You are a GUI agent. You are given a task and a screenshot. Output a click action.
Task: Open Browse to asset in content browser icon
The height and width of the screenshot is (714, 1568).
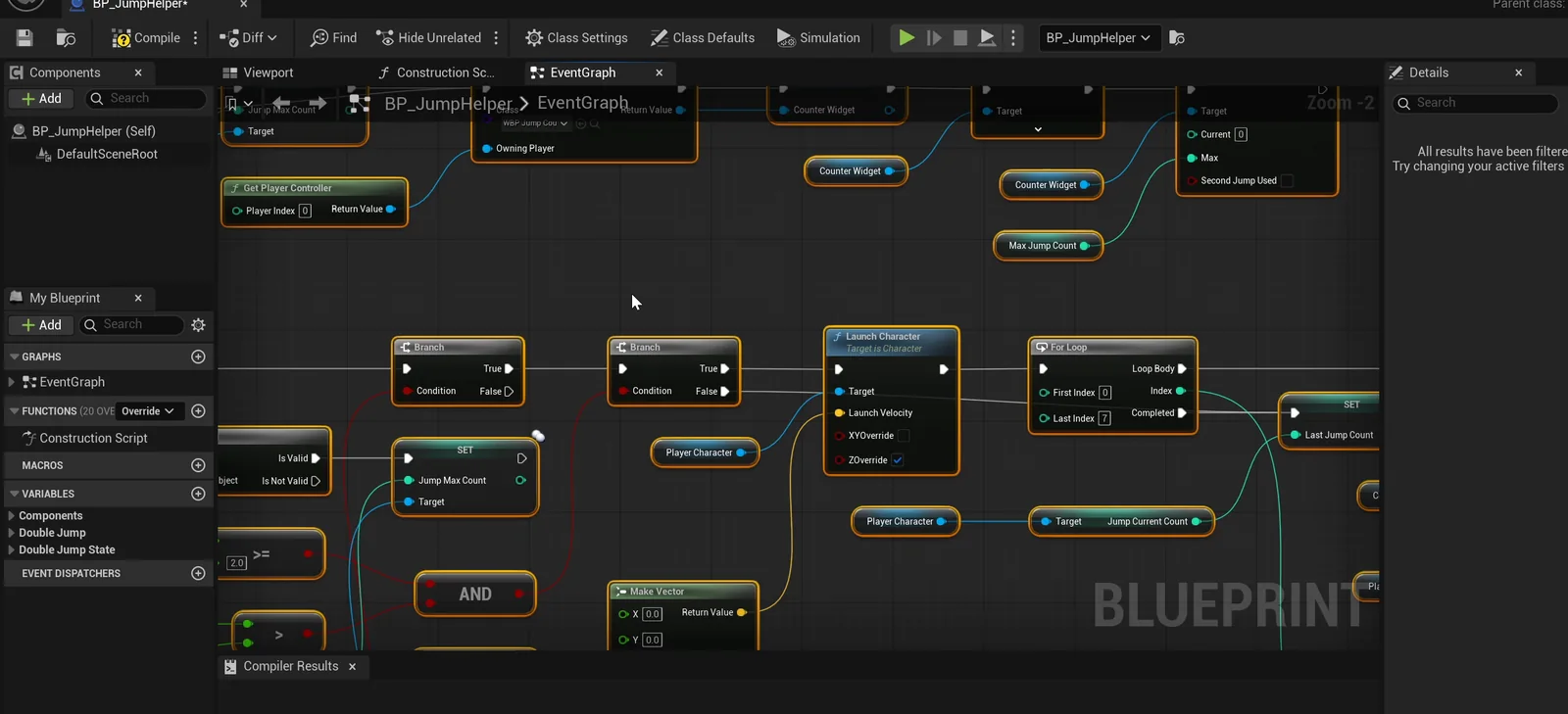(x=66, y=38)
